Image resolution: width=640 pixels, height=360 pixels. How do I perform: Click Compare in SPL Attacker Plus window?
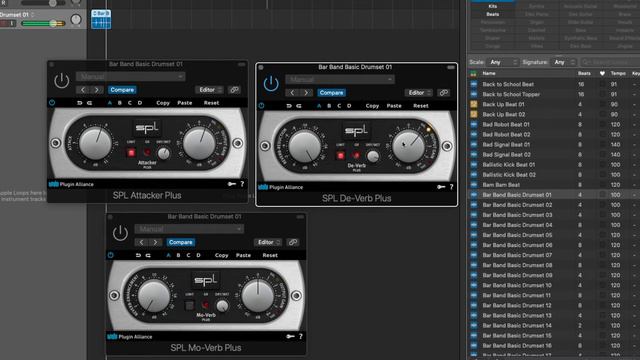coord(122,90)
